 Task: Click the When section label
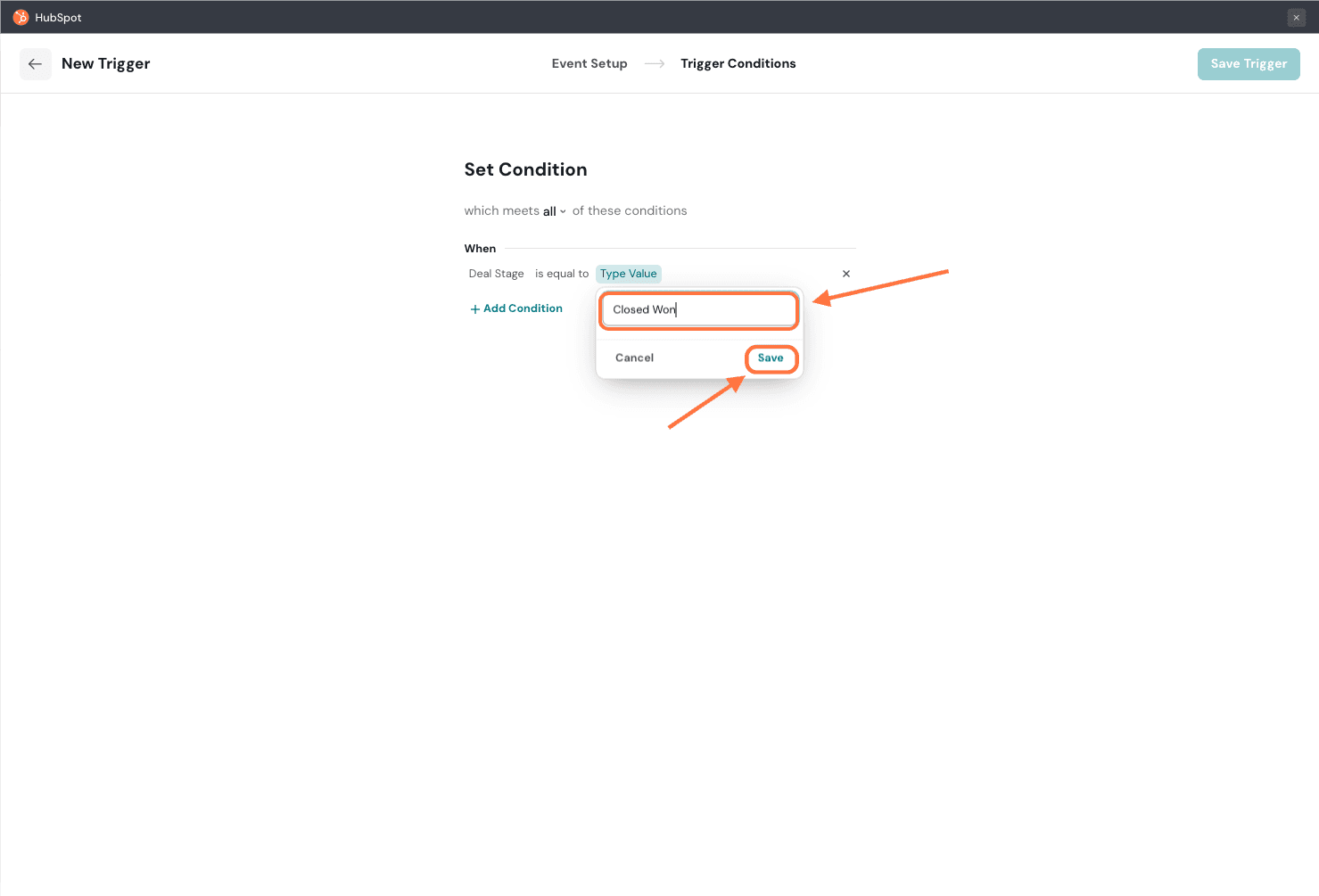(480, 249)
